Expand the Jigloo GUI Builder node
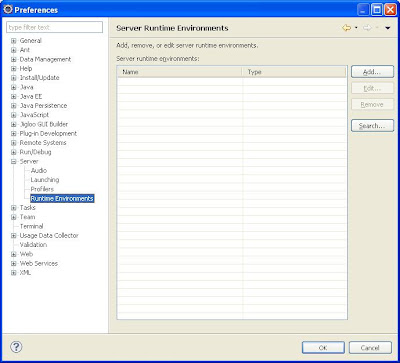Image resolution: width=400 pixels, height=363 pixels. 14,124
